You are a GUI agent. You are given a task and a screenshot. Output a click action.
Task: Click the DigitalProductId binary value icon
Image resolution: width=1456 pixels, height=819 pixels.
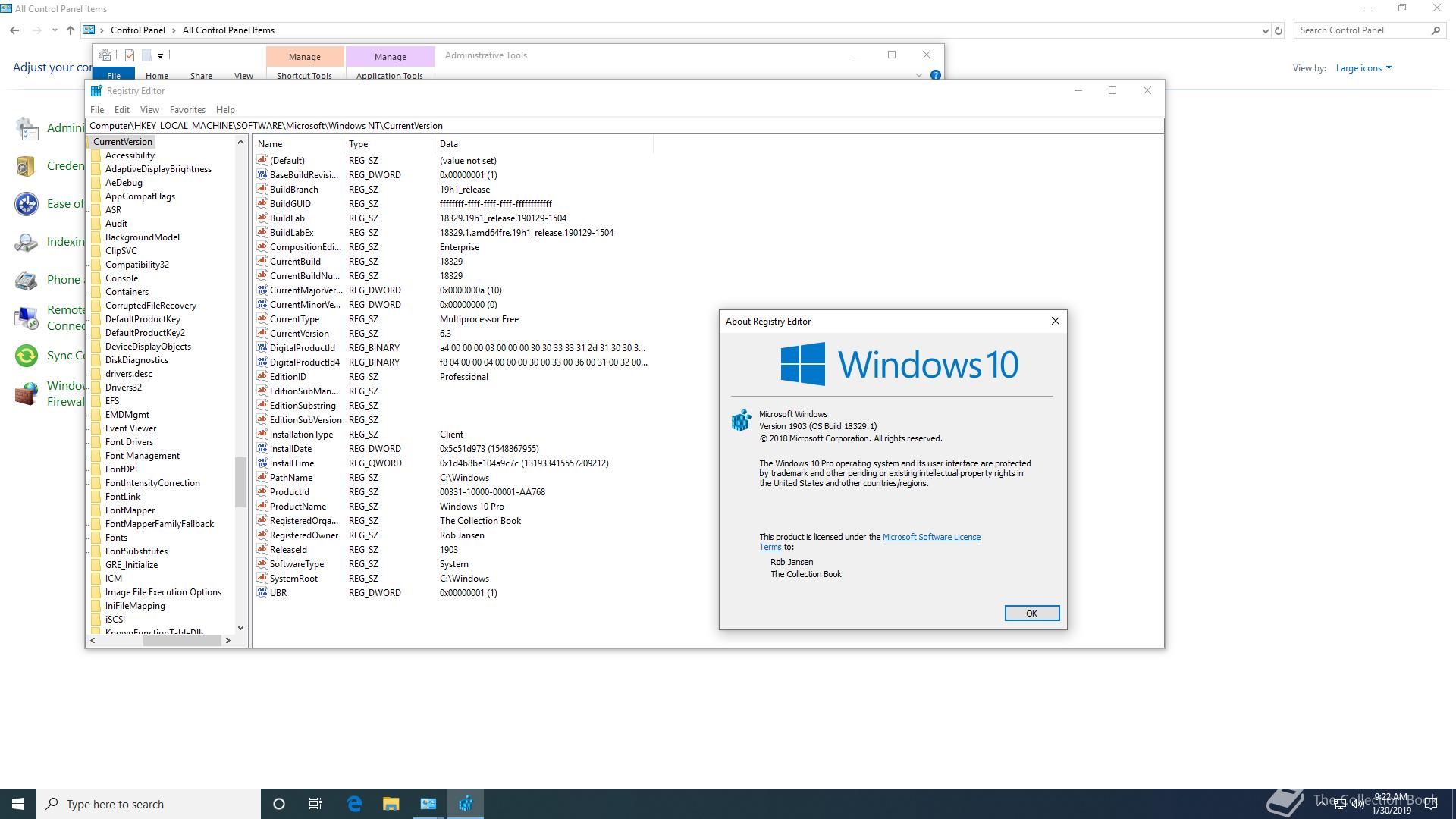(262, 347)
